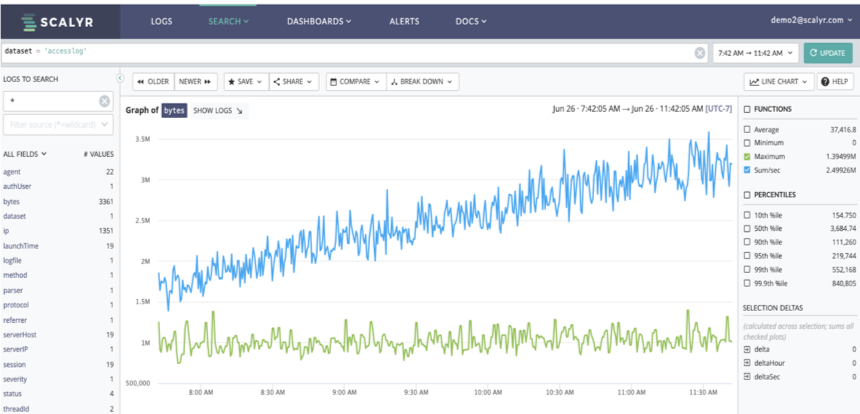Open the Dashboards menu
Image resolution: width=860 pixels, height=414 pixels.
pos(319,20)
